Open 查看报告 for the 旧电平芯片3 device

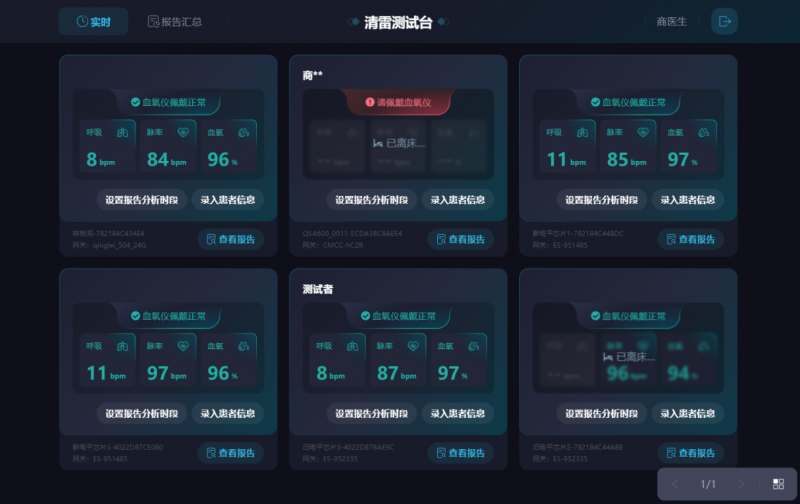click(x=460, y=453)
